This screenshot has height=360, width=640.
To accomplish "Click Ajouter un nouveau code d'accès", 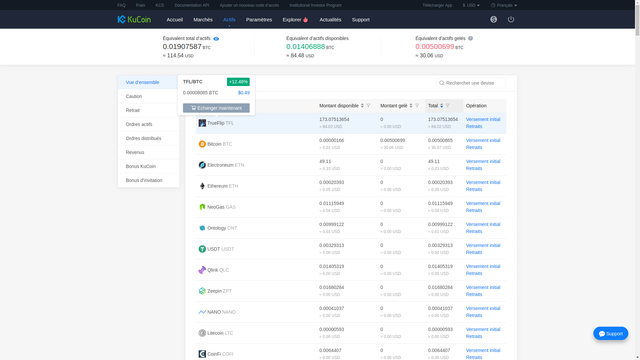I will 249,5.
